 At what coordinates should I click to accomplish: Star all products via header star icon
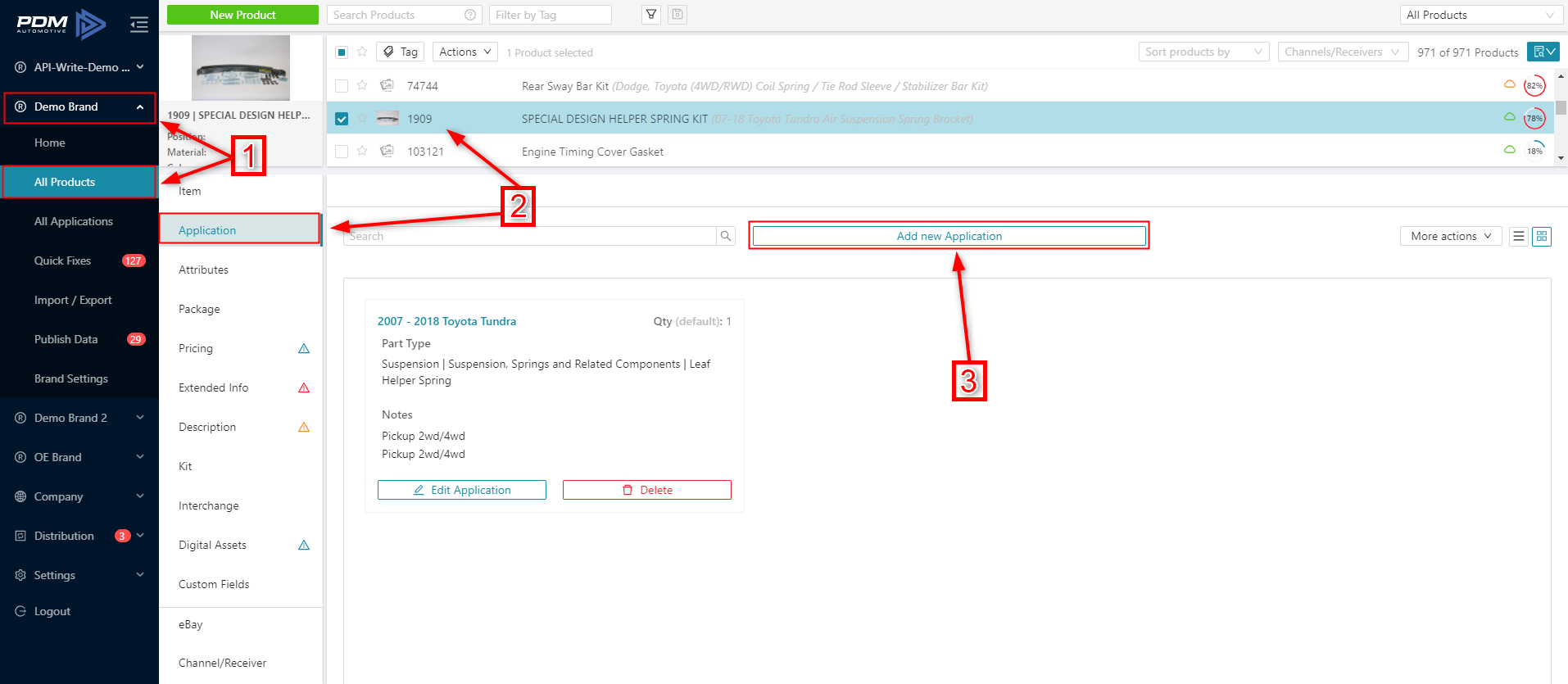362,52
